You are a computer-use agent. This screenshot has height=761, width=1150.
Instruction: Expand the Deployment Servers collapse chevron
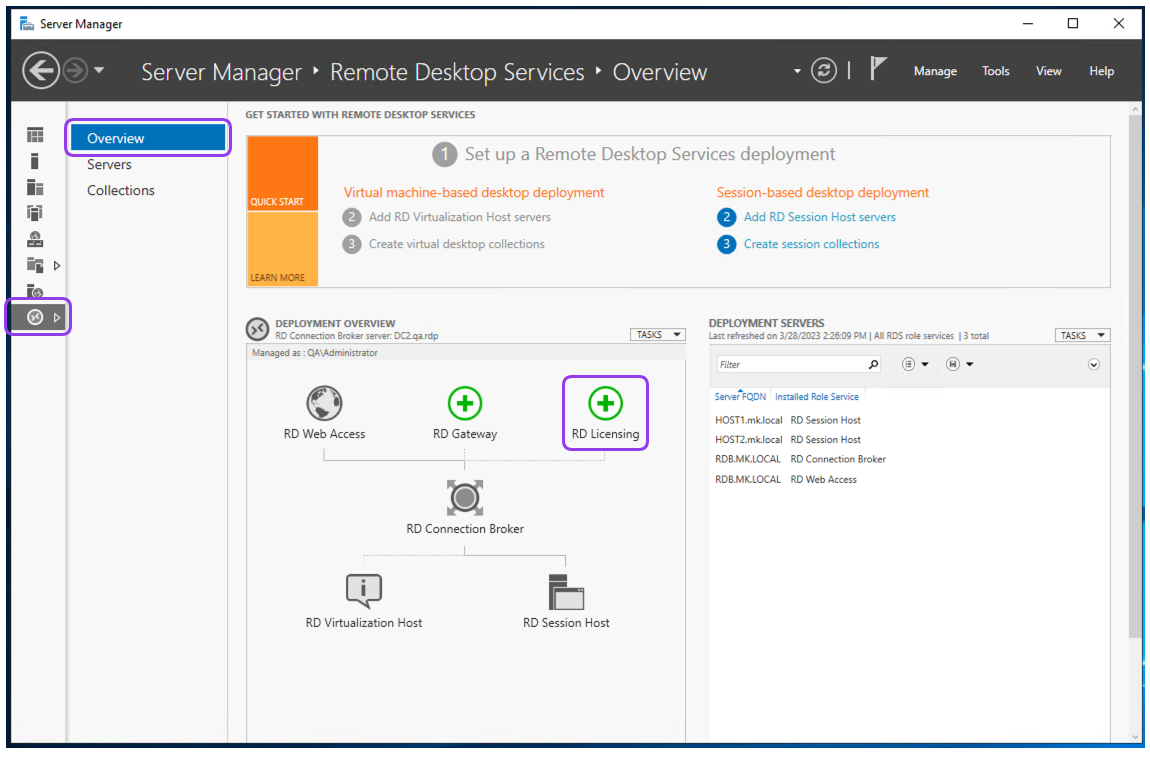pos(1094,364)
